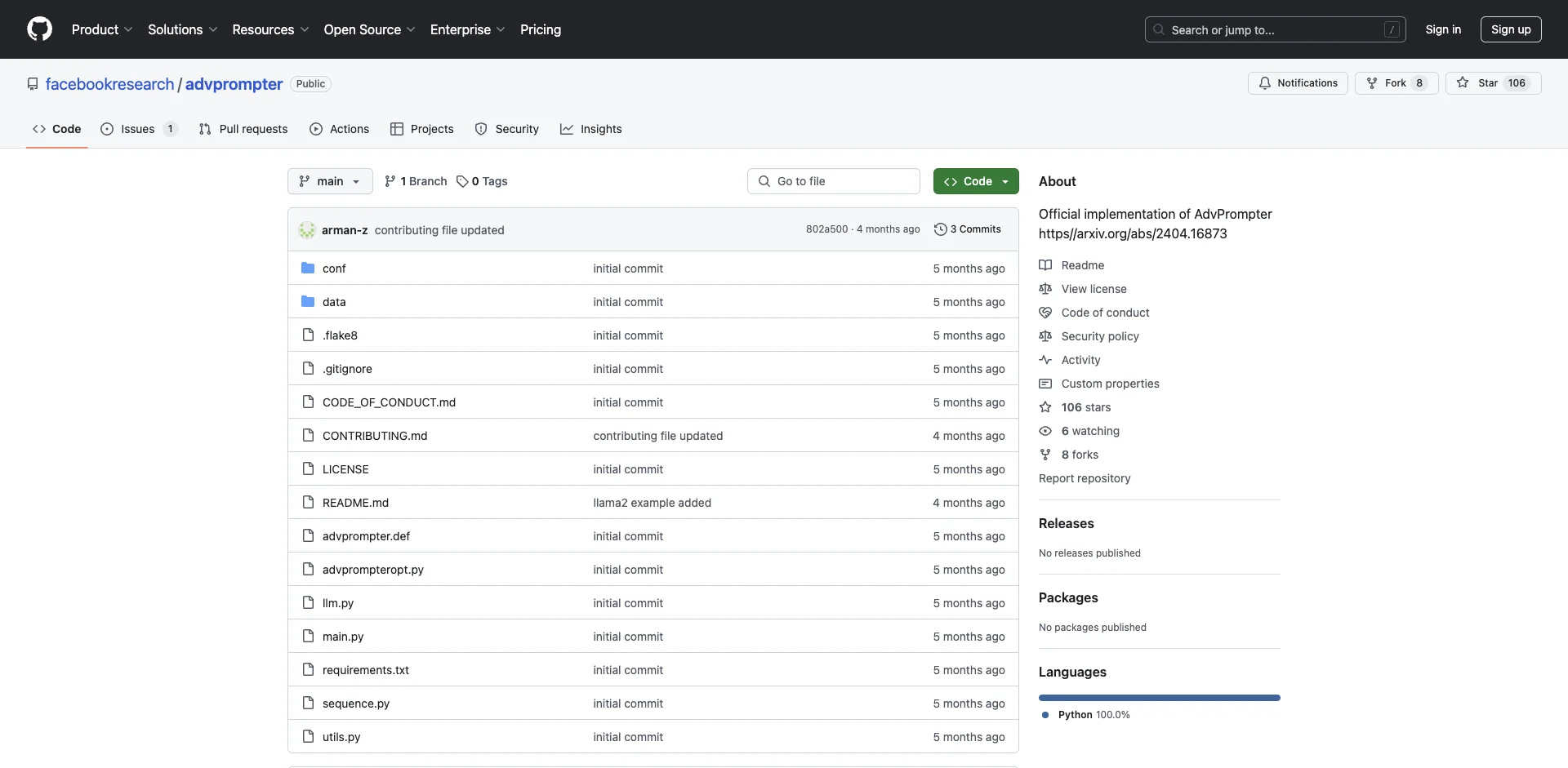
Task: Click the fork count 8 badge
Action: click(x=1419, y=83)
